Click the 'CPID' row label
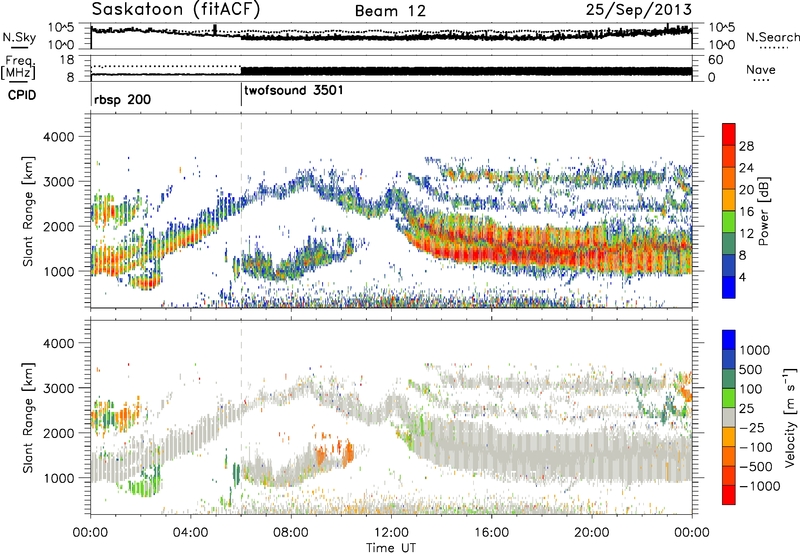 [x=21, y=95]
